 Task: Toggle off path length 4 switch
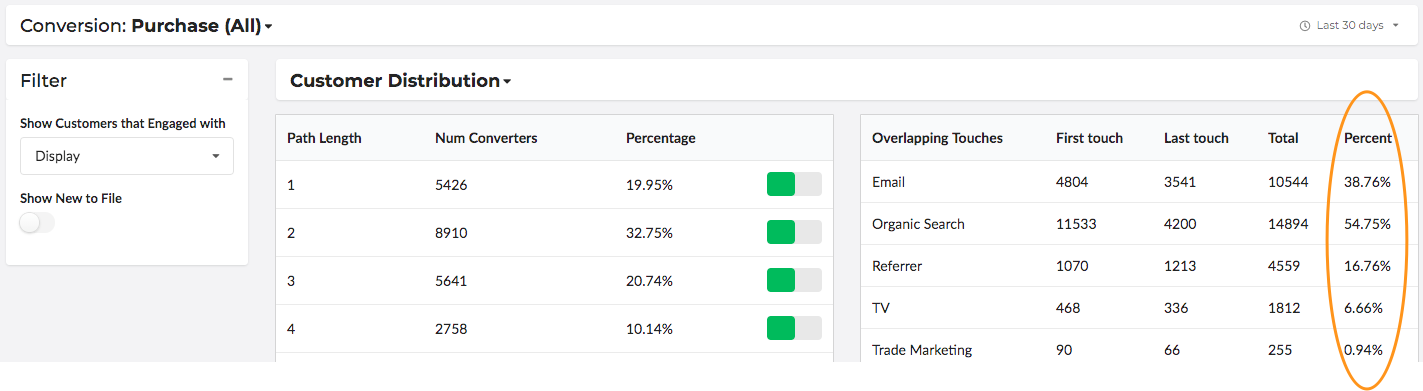click(x=794, y=328)
